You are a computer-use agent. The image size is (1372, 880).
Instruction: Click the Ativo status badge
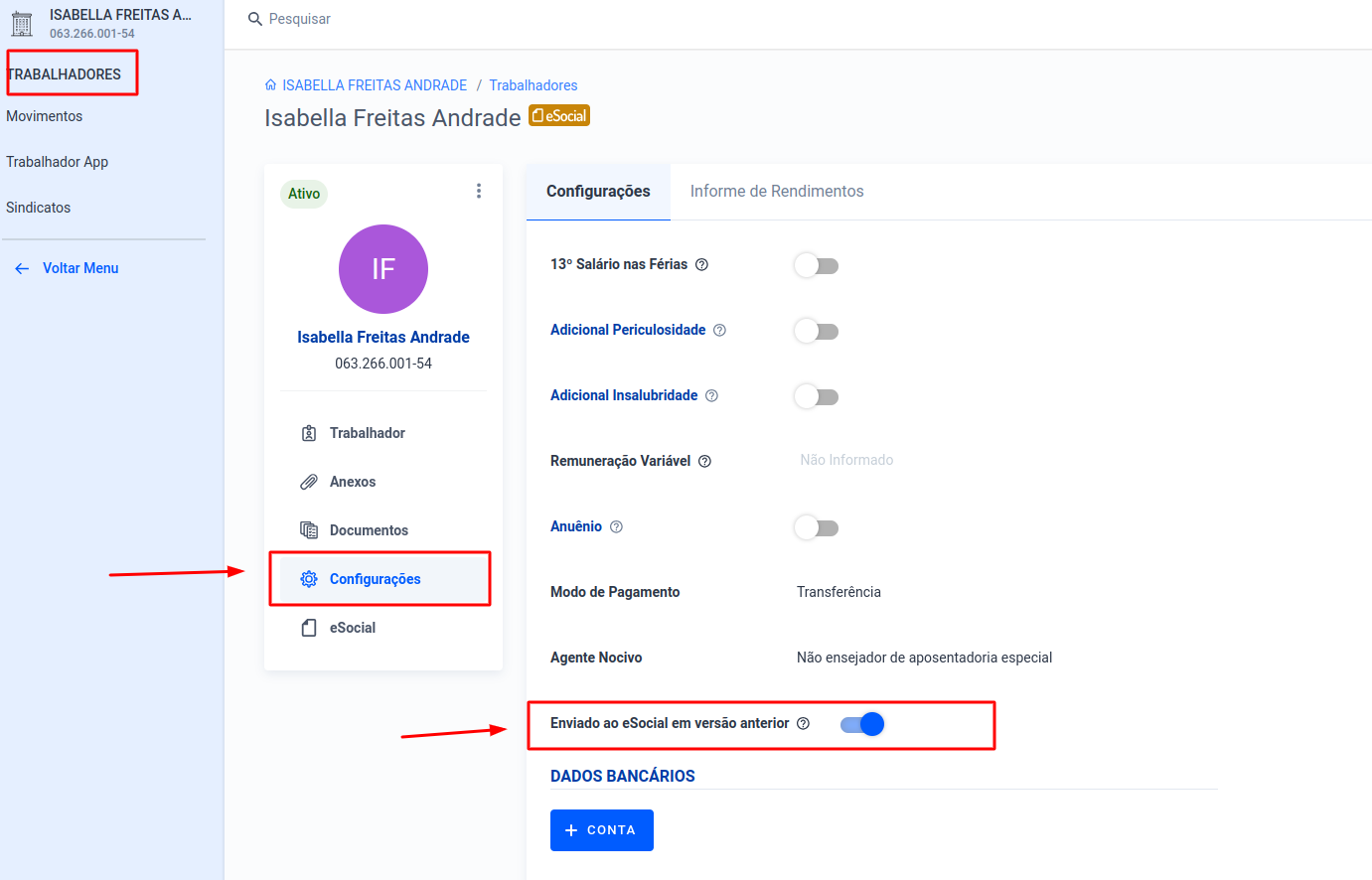304,194
